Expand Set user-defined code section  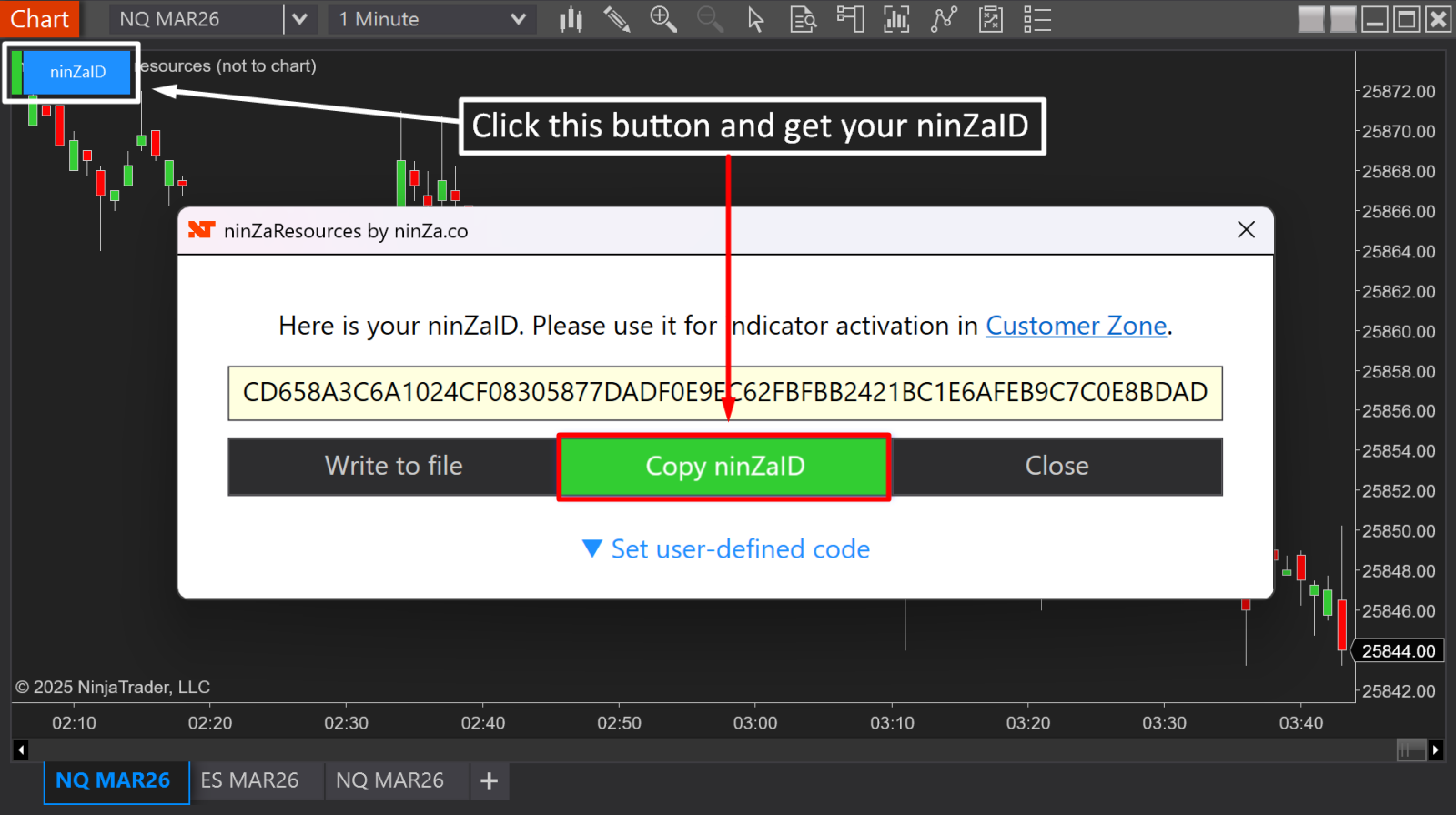coord(726,549)
